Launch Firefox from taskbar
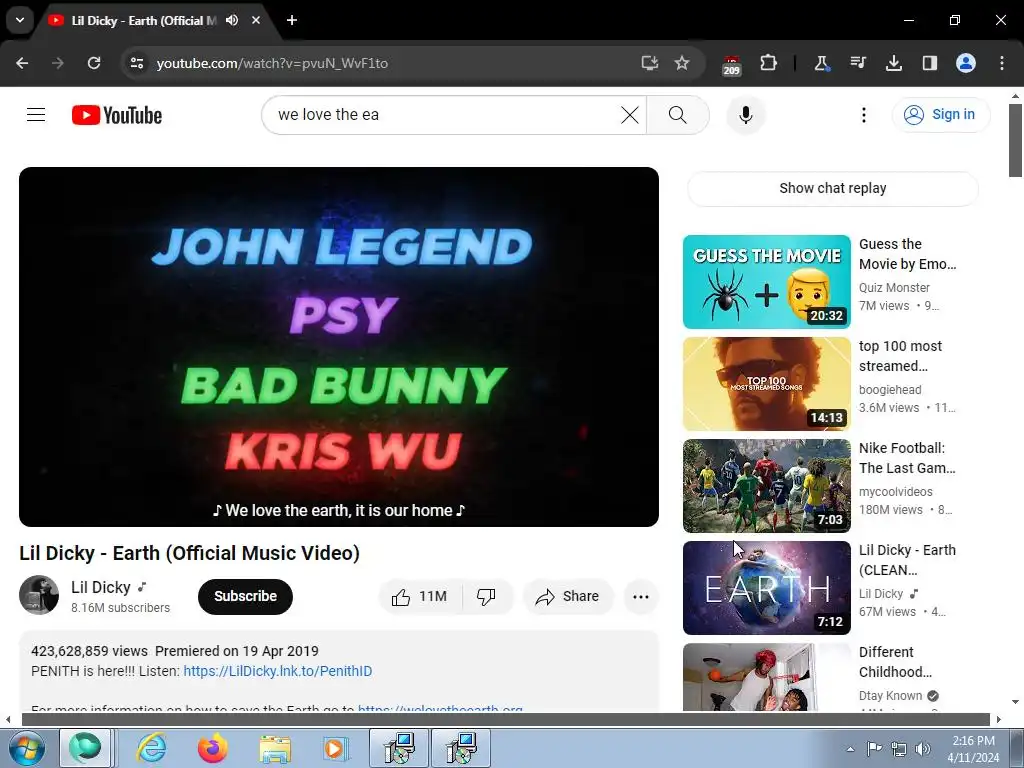Viewport: 1024px width, 768px height. [x=213, y=748]
